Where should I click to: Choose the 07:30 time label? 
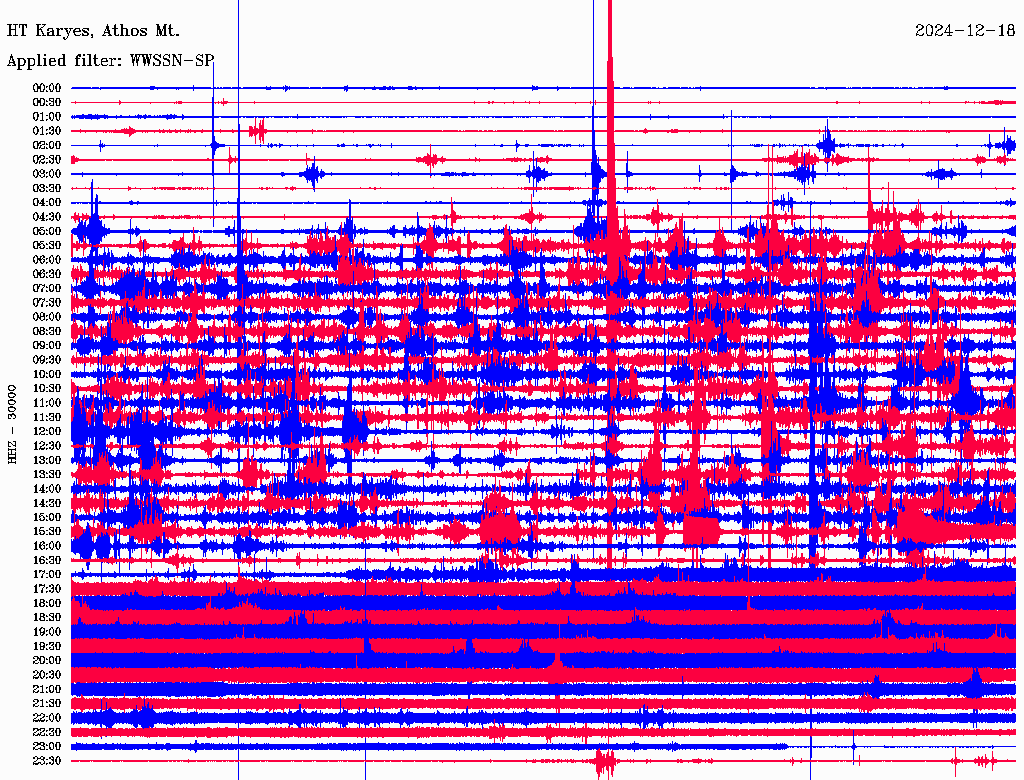[x=47, y=302]
